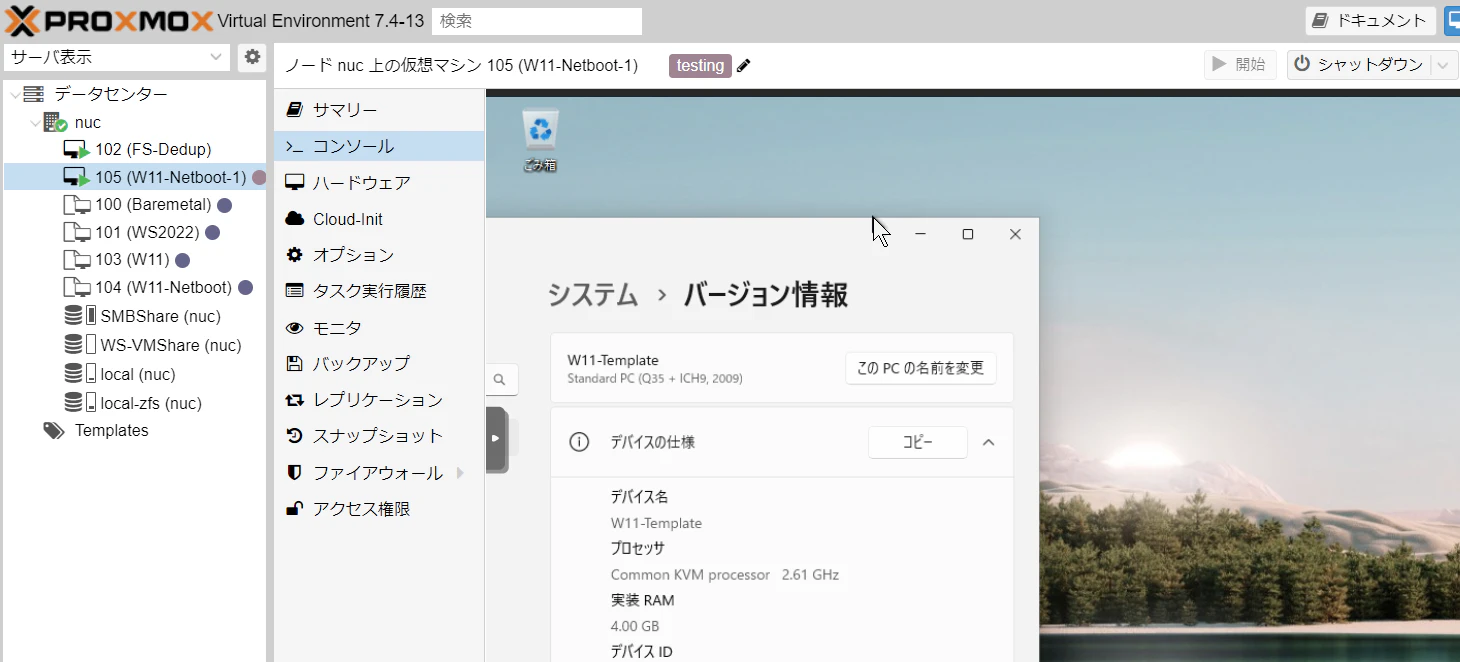This screenshot has width=1460, height=662.
Task: View スナップショット list
Action: (379, 436)
